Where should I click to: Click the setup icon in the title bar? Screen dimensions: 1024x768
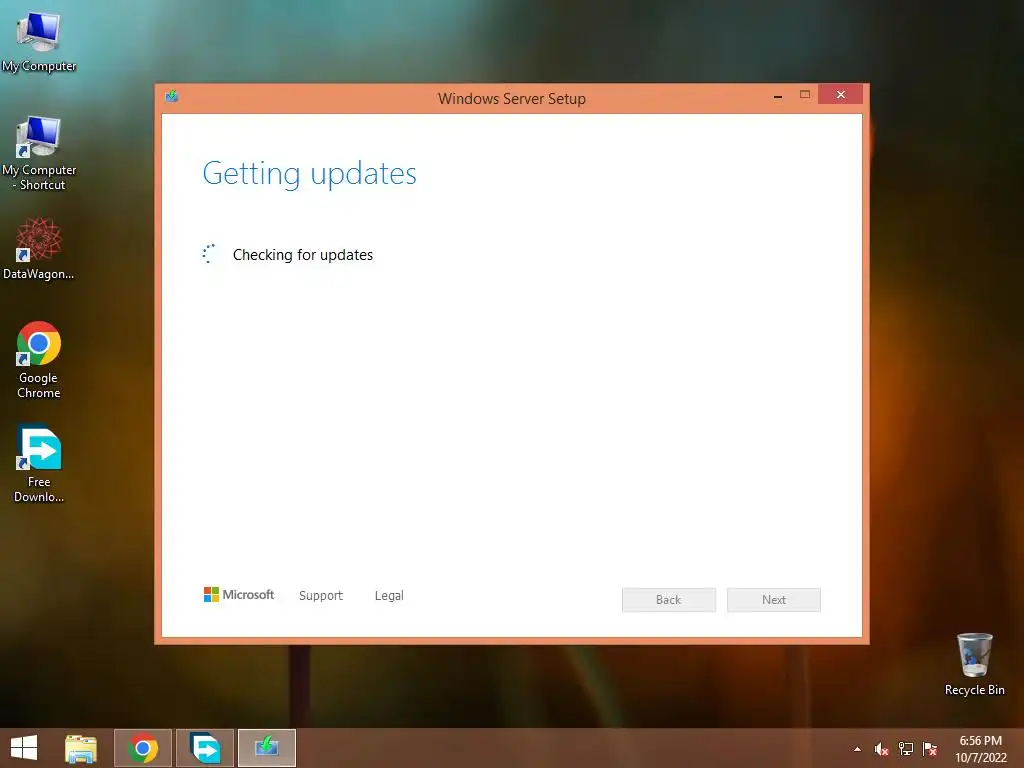pyautogui.click(x=172, y=97)
